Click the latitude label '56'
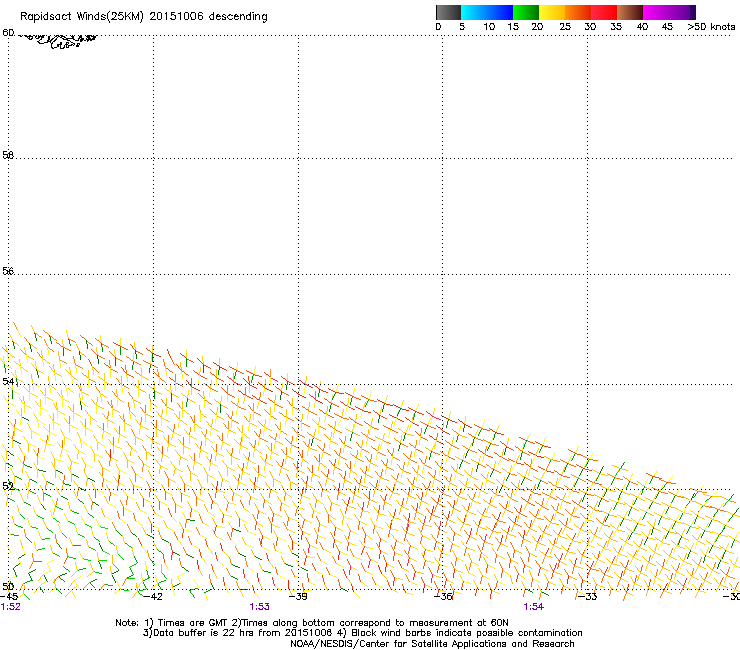Screen dimensions: 740x650 pyautogui.click(x=8, y=271)
